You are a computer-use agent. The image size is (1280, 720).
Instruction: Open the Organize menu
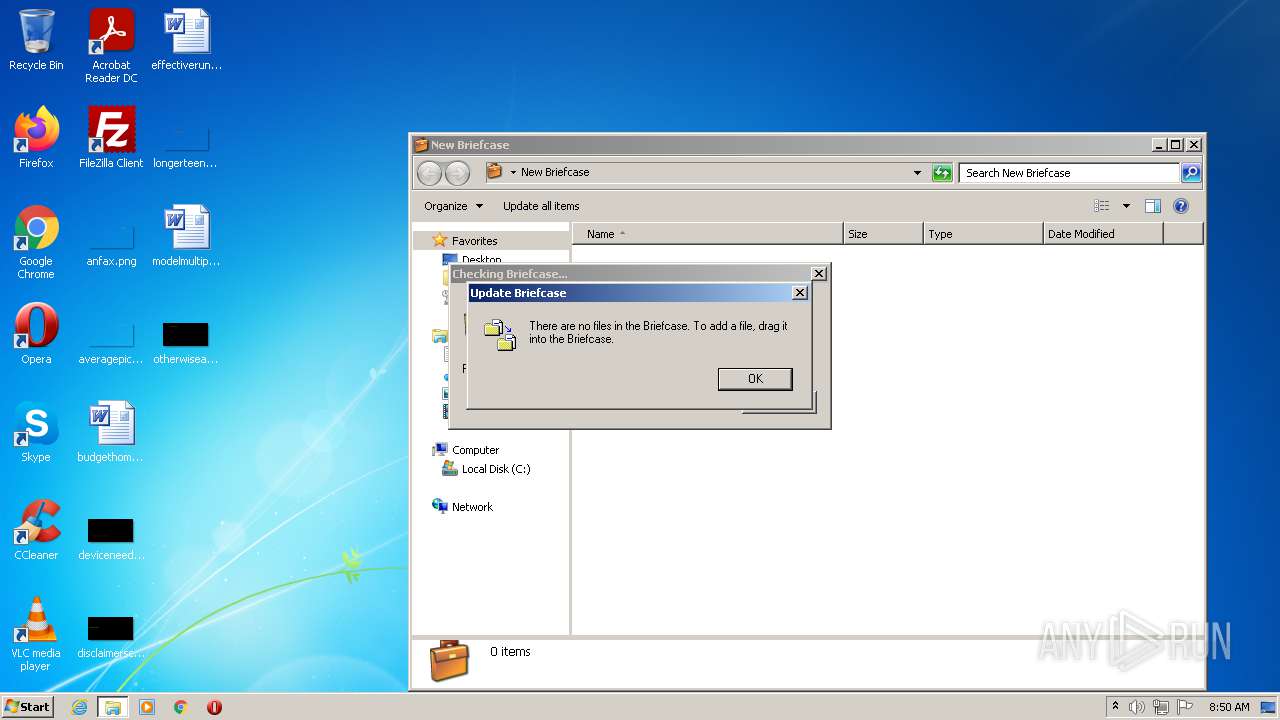(x=453, y=206)
